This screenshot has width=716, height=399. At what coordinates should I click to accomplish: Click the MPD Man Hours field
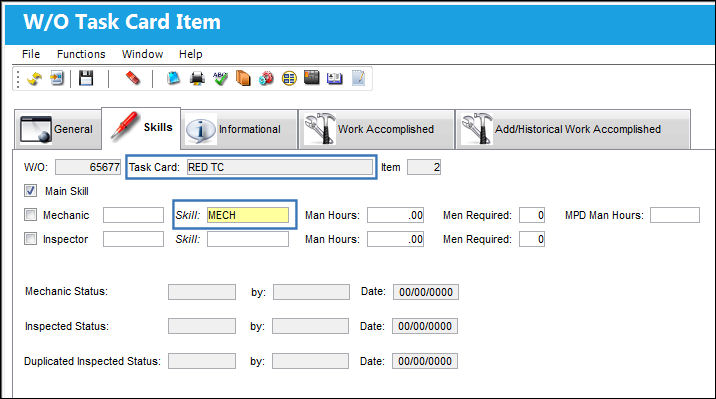point(675,215)
